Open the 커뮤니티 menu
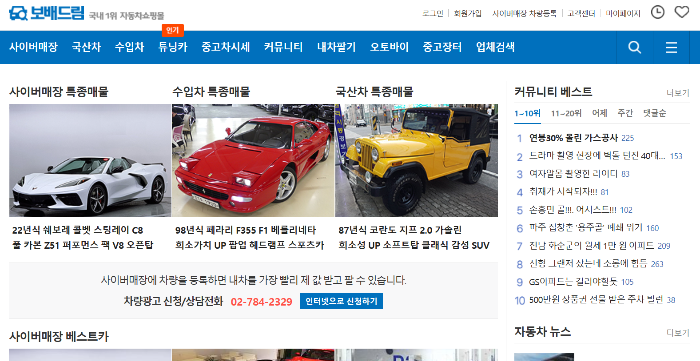The height and width of the screenshot is (361, 700). click(283, 47)
